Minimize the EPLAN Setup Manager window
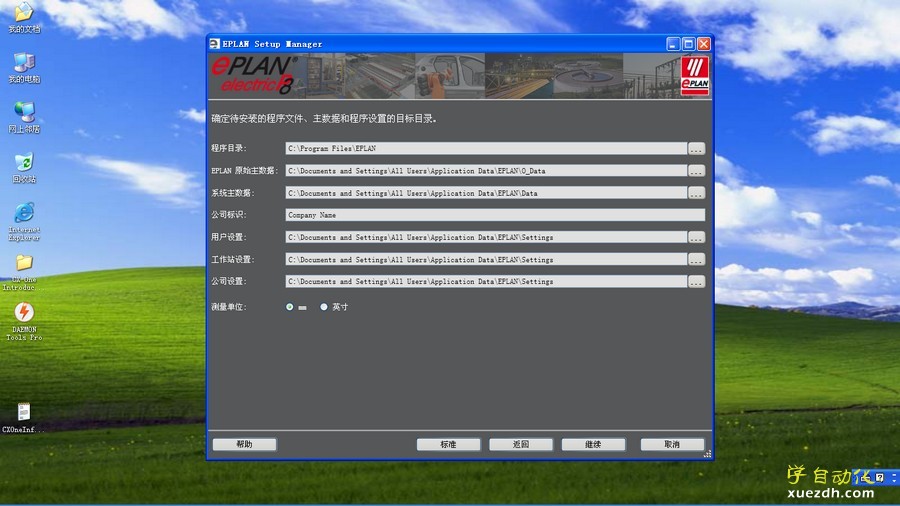The width and height of the screenshot is (900, 506). pyautogui.click(x=673, y=44)
